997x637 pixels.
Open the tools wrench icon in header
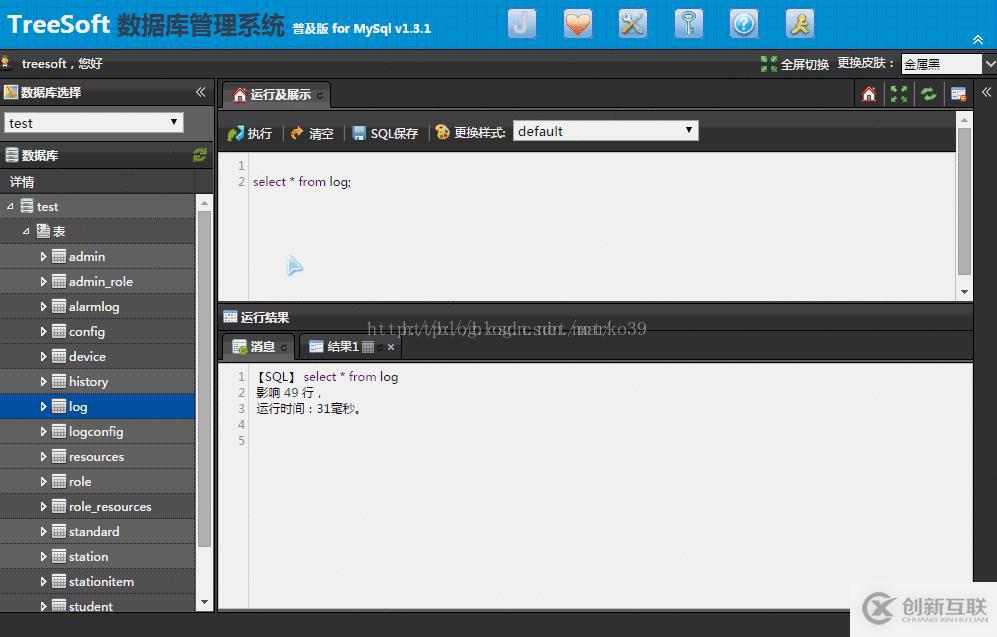click(x=633, y=24)
